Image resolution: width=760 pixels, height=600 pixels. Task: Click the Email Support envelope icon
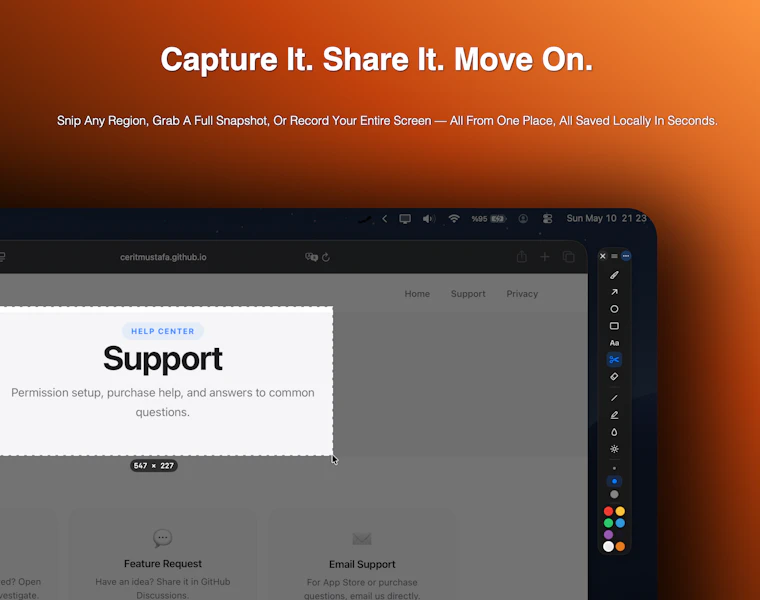(x=362, y=538)
